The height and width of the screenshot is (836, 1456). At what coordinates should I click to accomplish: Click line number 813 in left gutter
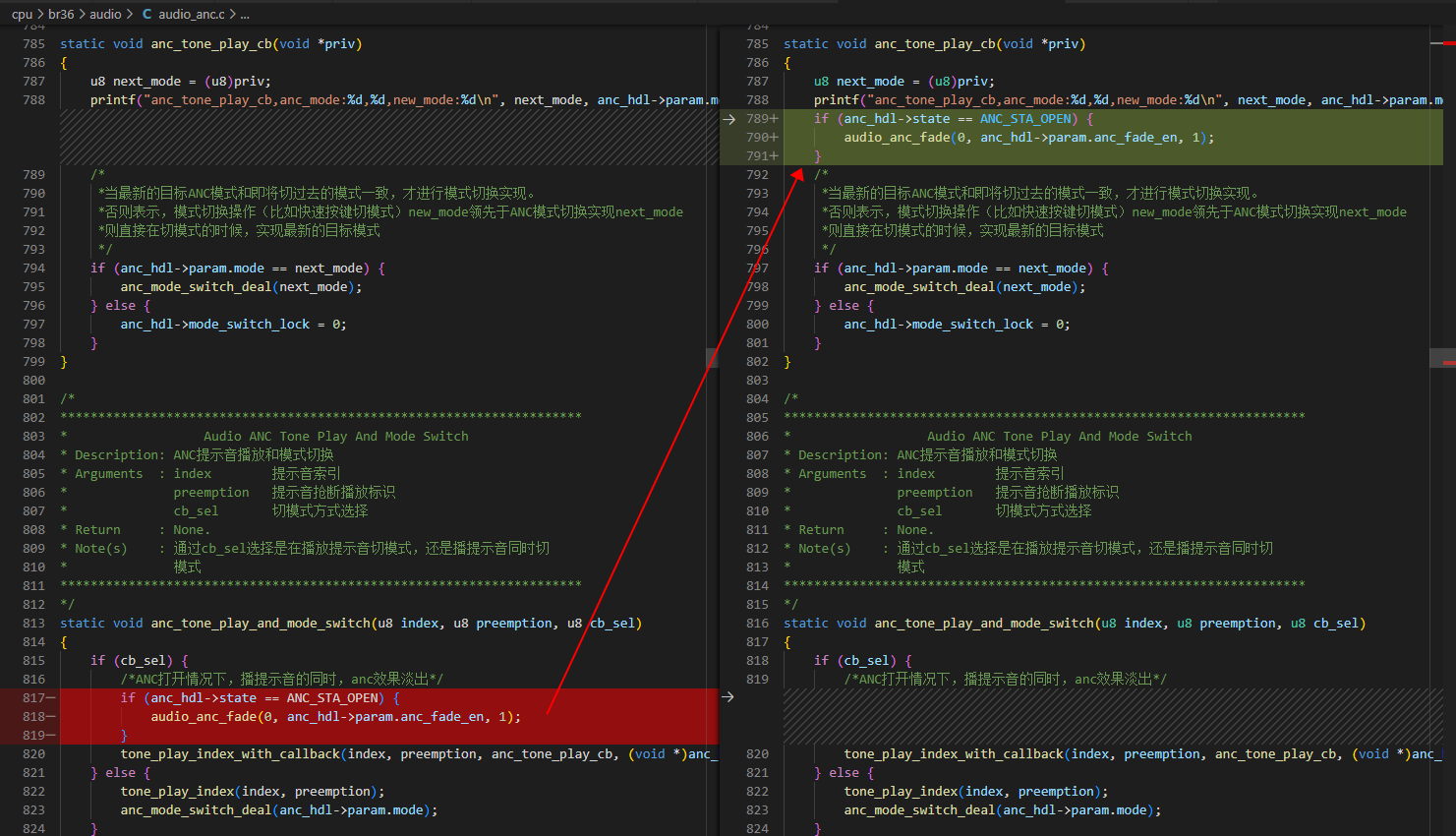coord(33,624)
